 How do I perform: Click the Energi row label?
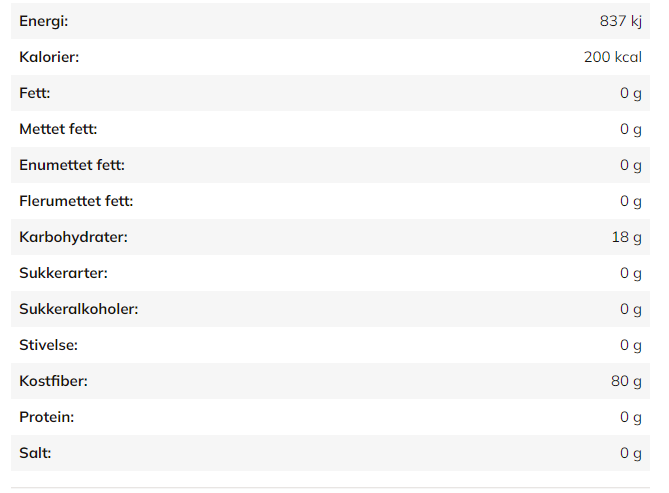tap(44, 21)
